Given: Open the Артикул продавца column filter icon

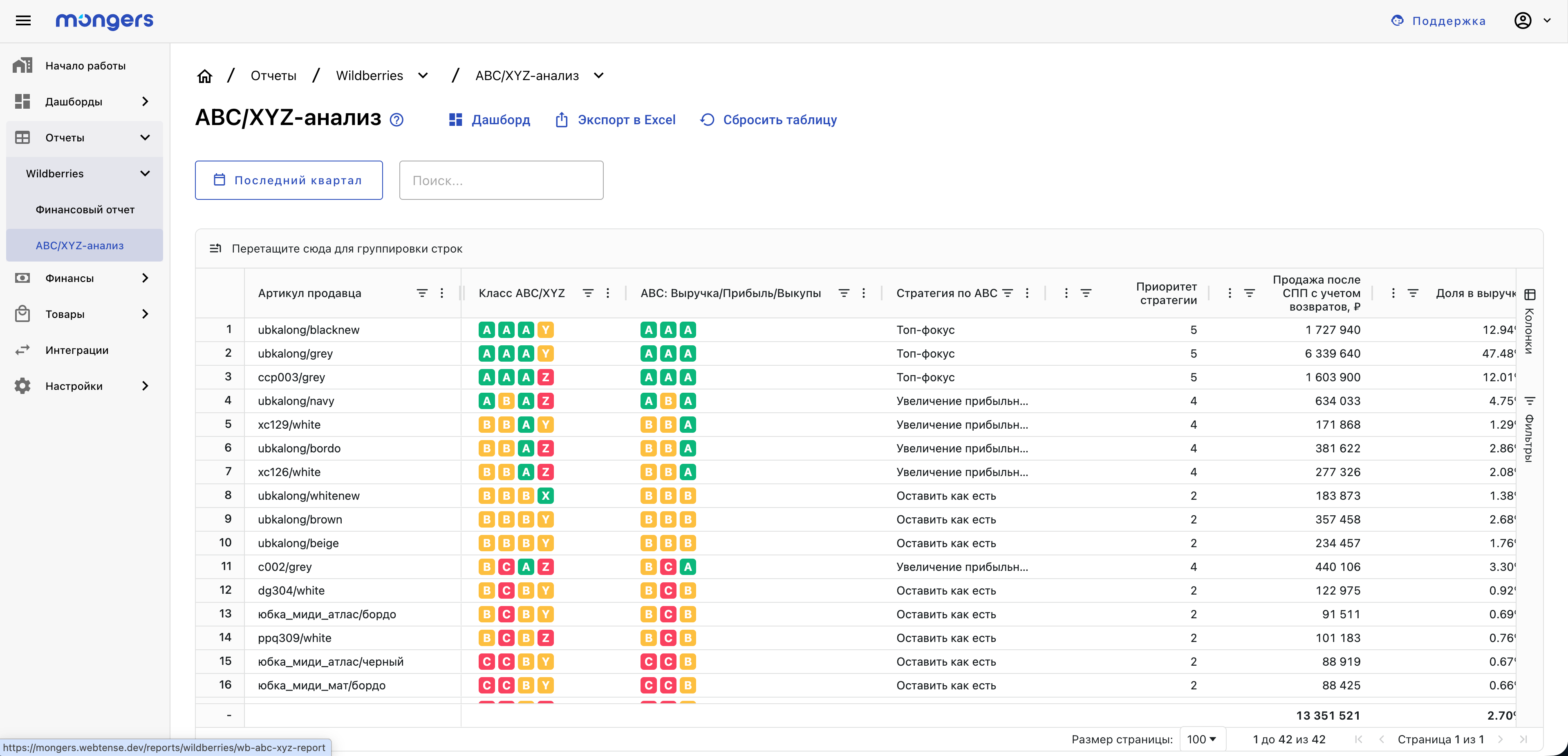Looking at the screenshot, I should pos(421,293).
